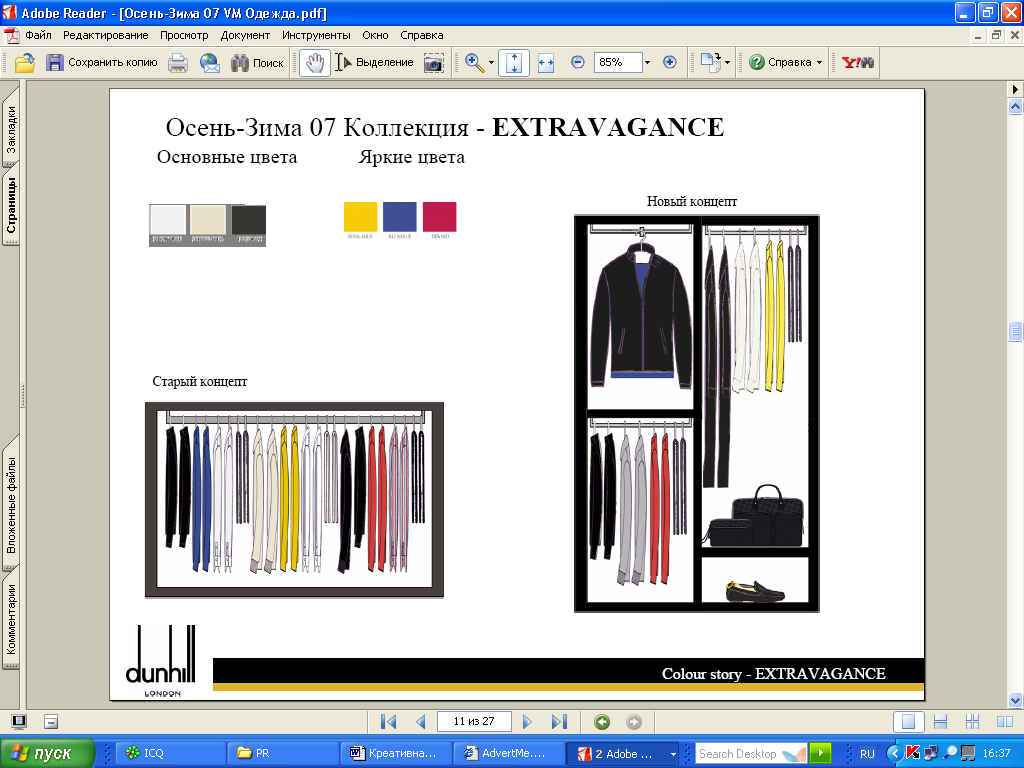Open the Справка menu in menu bar
Viewport: 1024px width, 768px height.
[x=421, y=35]
